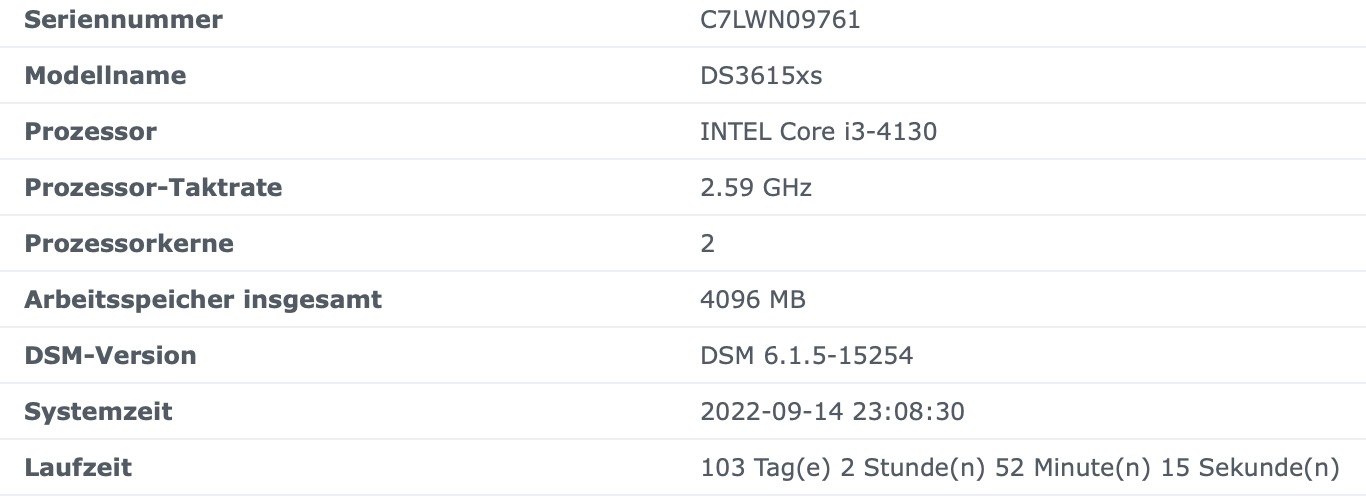Click the Prozessor row label

[x=90, y=131]
